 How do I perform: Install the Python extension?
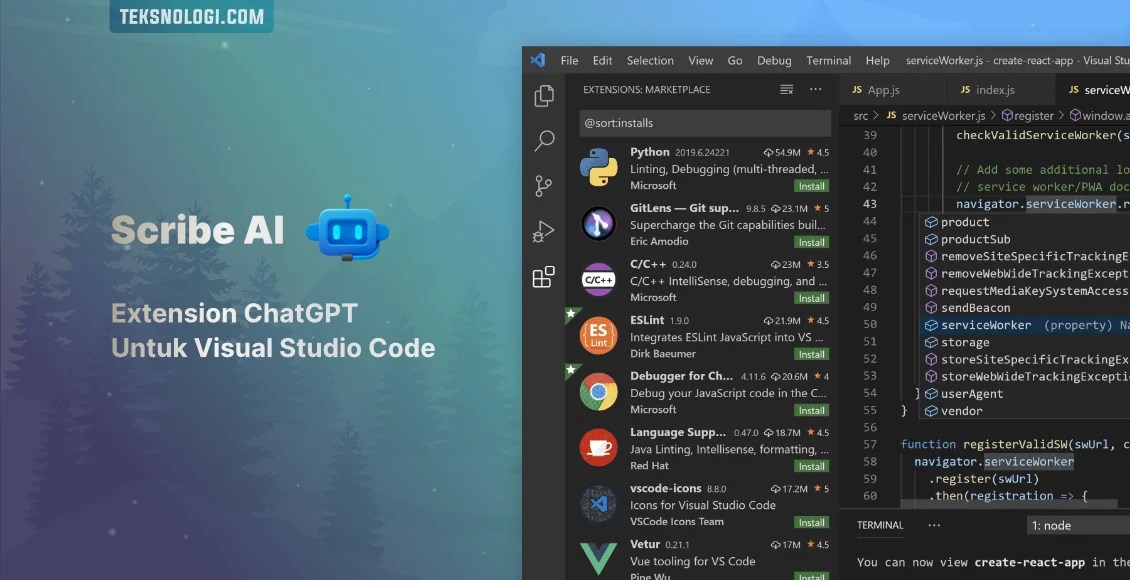point(811,186)
